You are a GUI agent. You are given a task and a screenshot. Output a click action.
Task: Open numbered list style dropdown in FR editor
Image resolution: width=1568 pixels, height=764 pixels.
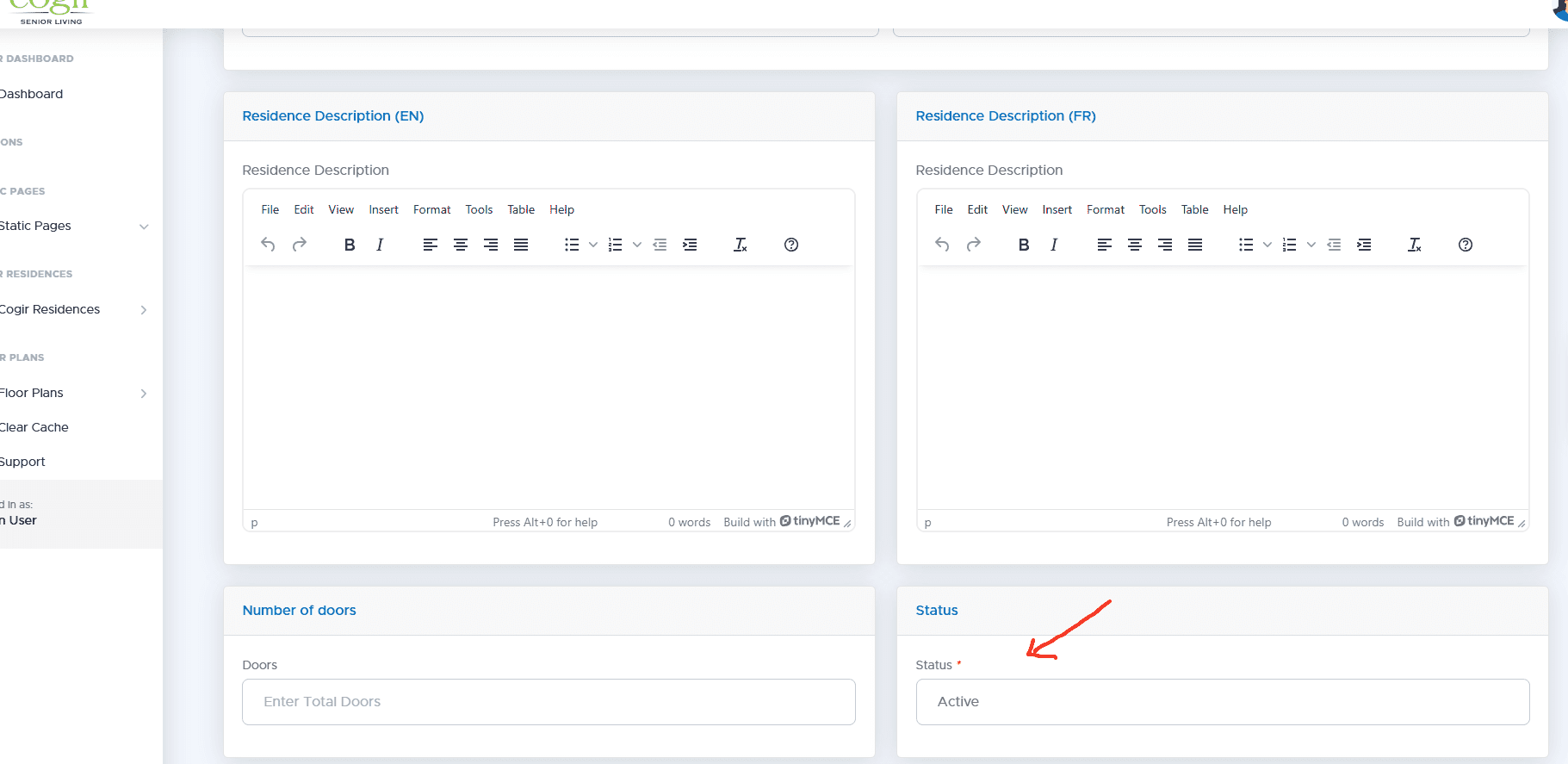coord(1311,245)
